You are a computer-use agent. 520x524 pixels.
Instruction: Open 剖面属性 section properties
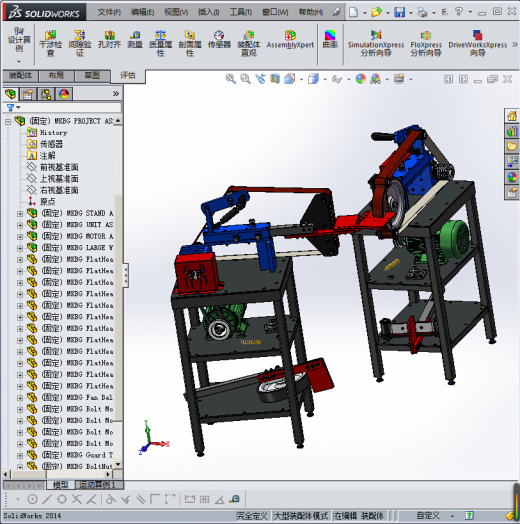point(189,43)
